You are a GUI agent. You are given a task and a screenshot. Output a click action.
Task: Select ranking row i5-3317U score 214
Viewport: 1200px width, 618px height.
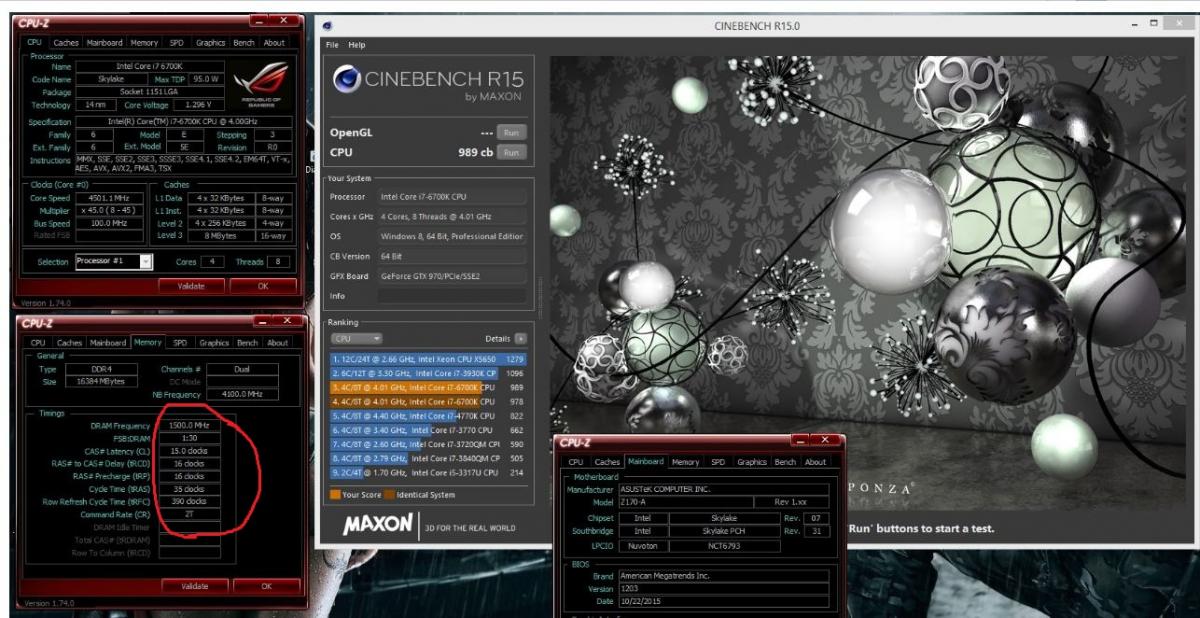coord(429,473)
